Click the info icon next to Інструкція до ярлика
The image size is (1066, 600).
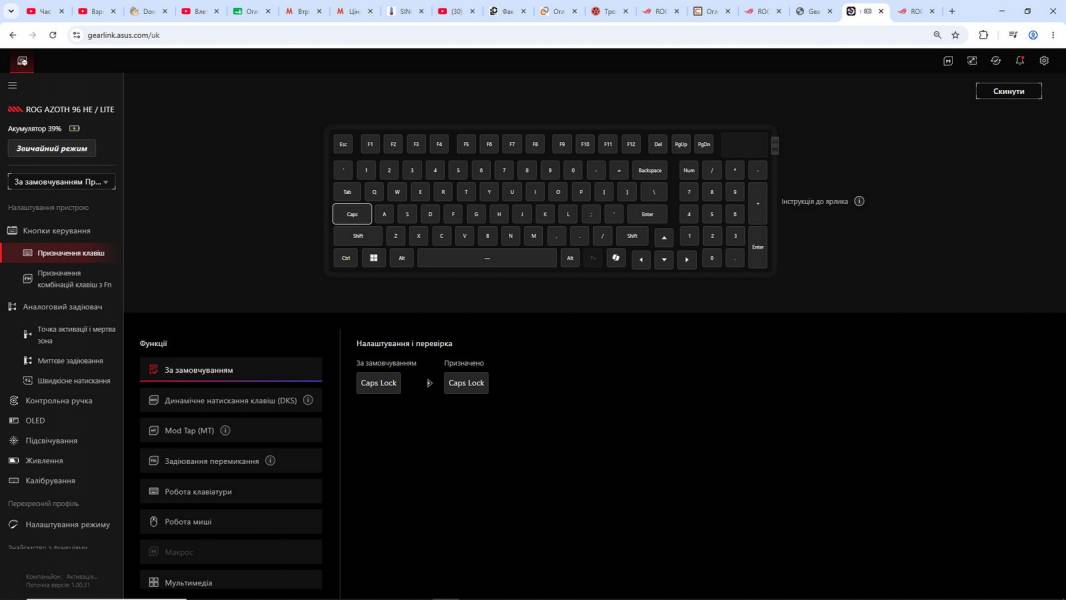point(859,201)
